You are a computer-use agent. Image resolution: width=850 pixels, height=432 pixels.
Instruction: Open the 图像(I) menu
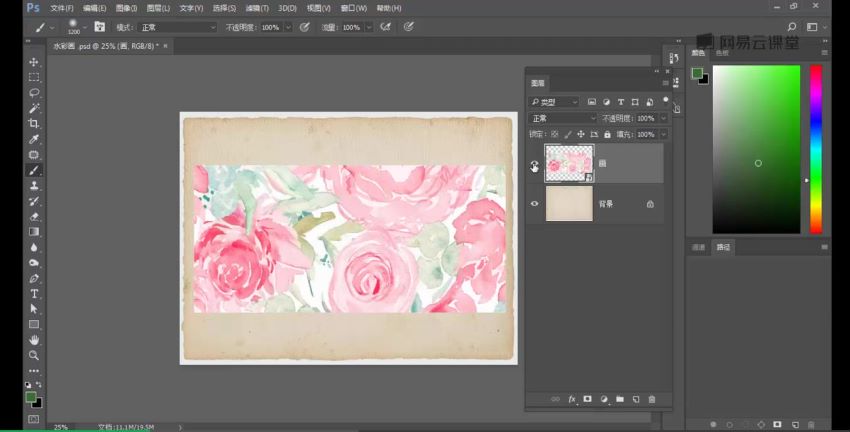point(126,8)
